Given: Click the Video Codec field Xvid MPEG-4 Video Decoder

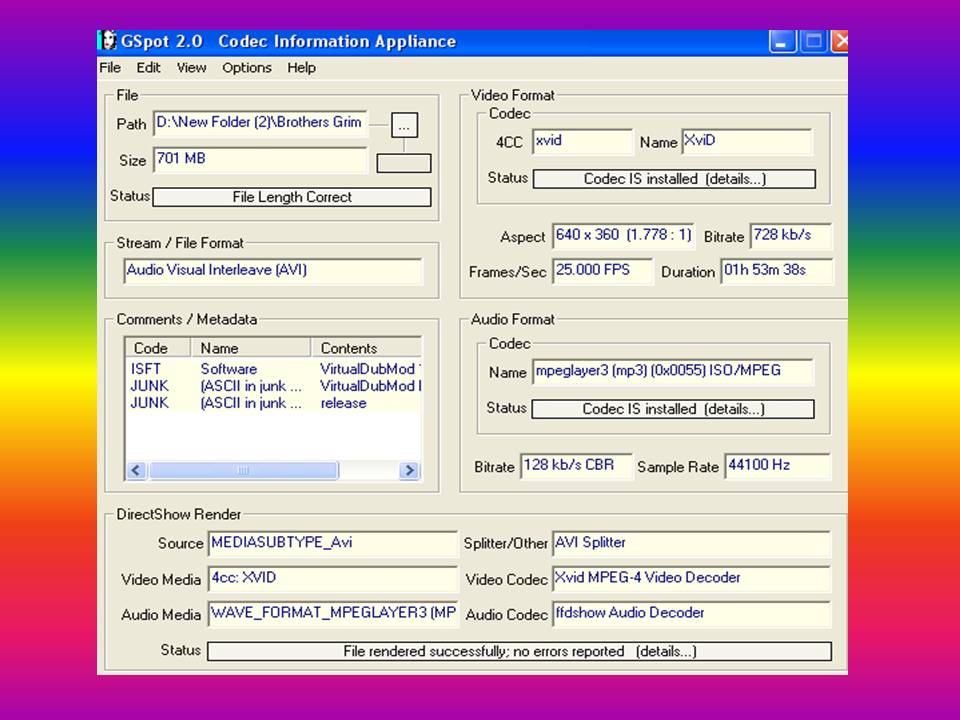Looking at the screenshot, I should tap(691, 579).
